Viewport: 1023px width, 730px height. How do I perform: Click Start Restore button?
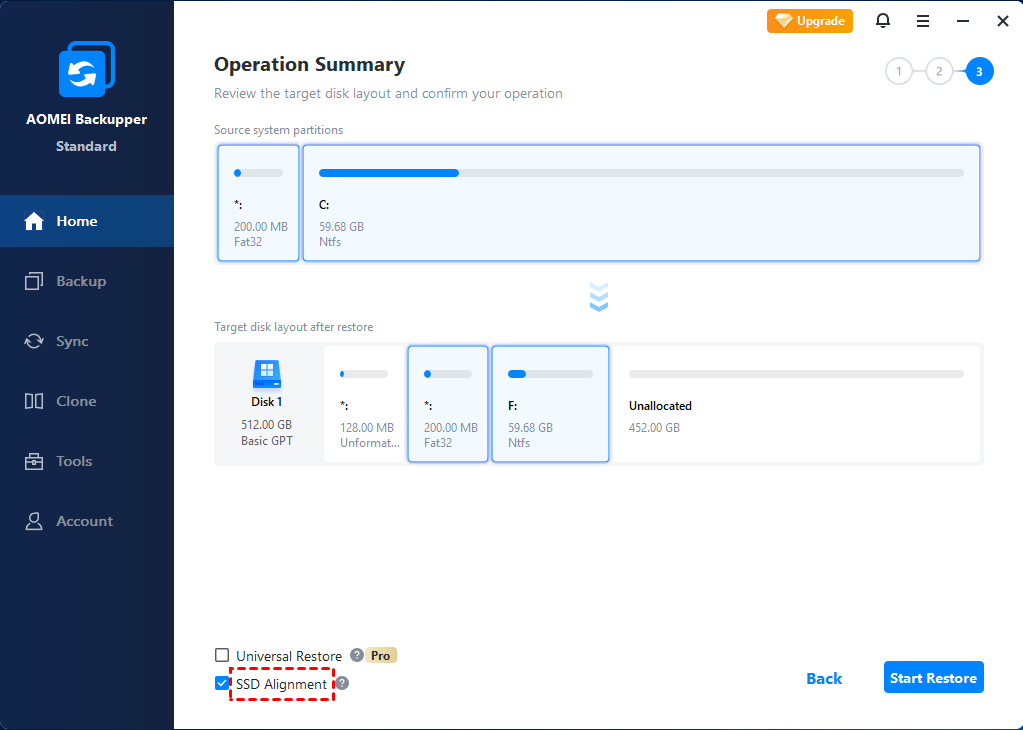click(x=934, y=678)
